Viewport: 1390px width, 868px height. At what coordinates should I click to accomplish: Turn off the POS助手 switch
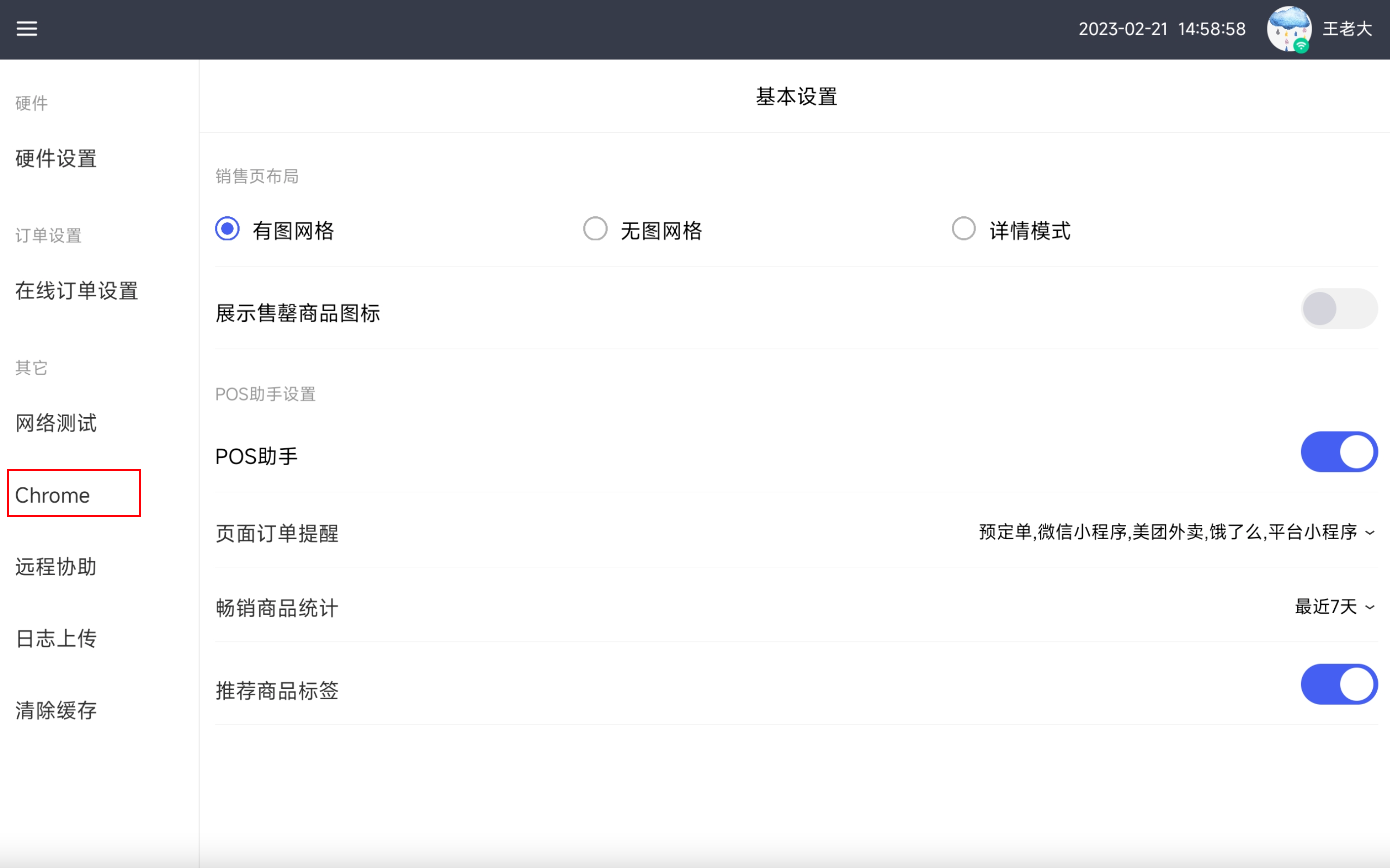(1339, 452)
